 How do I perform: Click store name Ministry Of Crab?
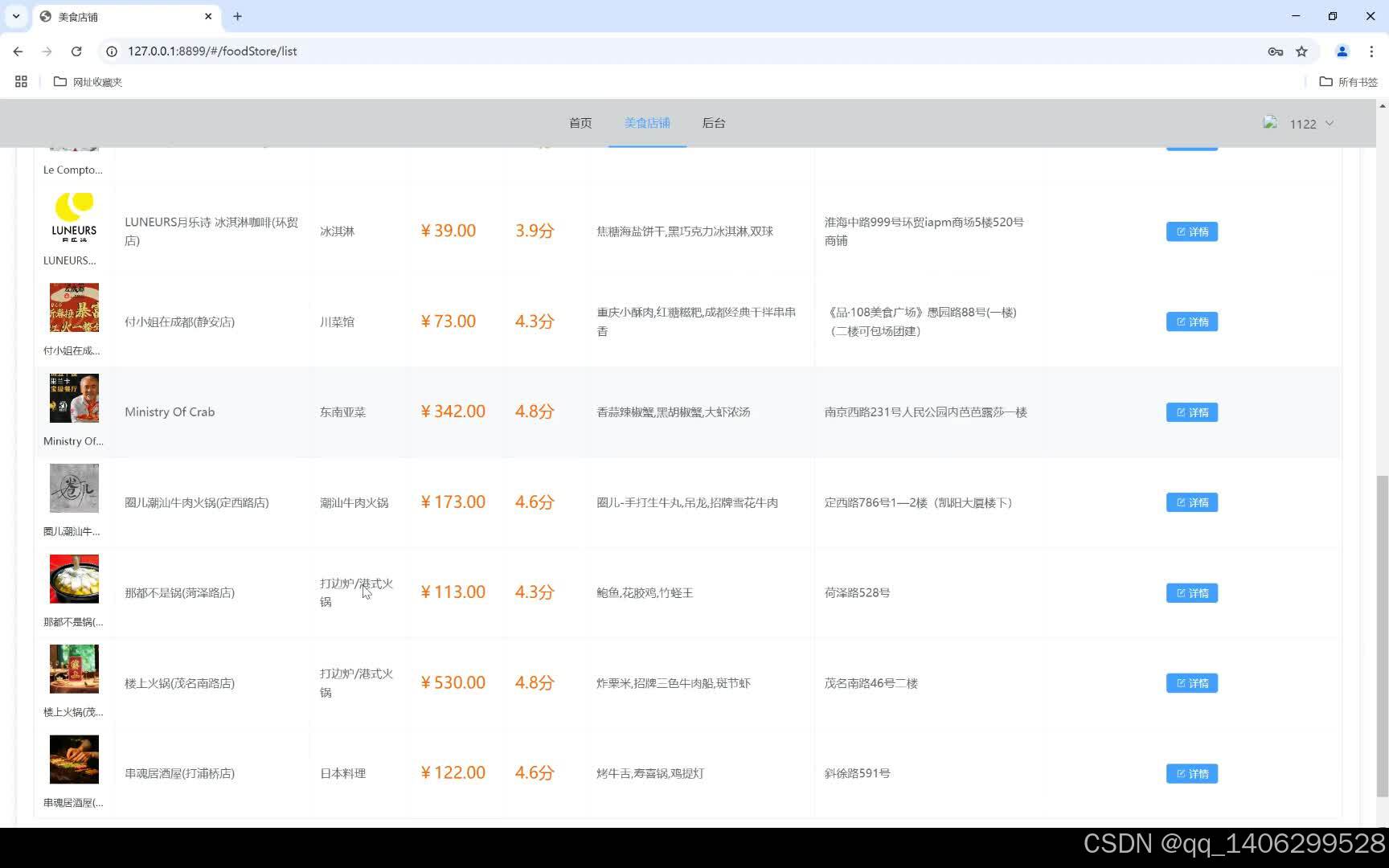coord(170,412)
